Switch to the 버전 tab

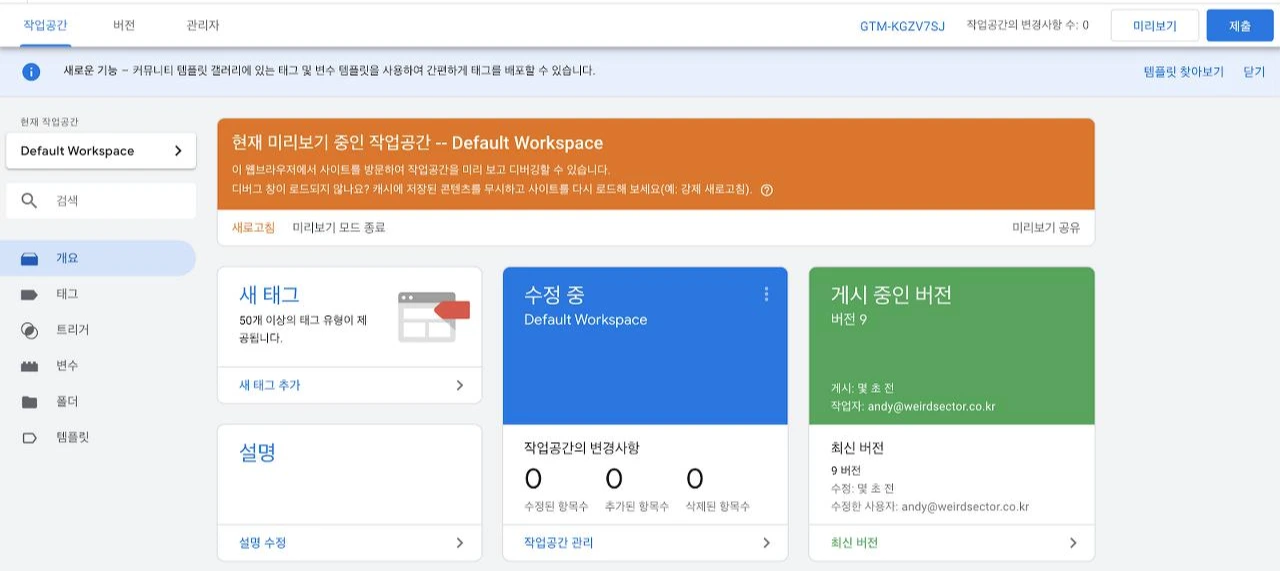pos(124,25)
